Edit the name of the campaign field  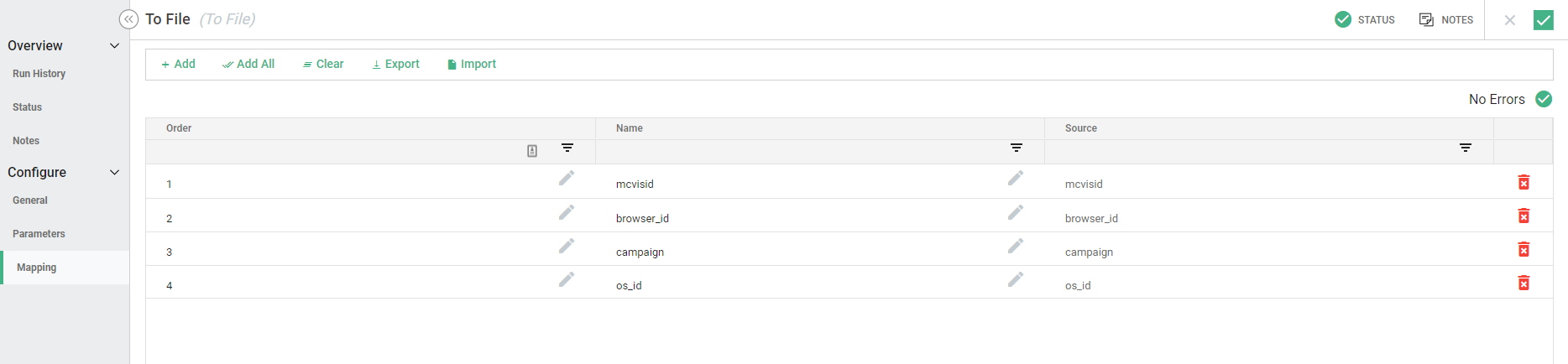(x=1016, y=246)
